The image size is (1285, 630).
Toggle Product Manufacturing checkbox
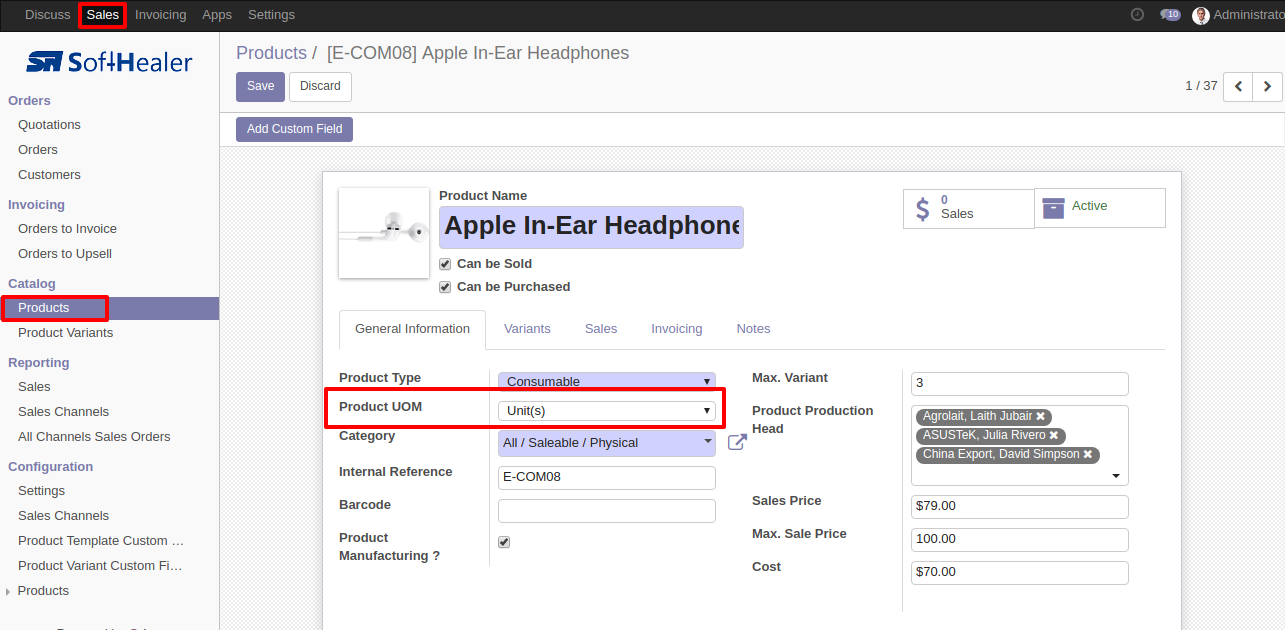(x=504, y=542)
